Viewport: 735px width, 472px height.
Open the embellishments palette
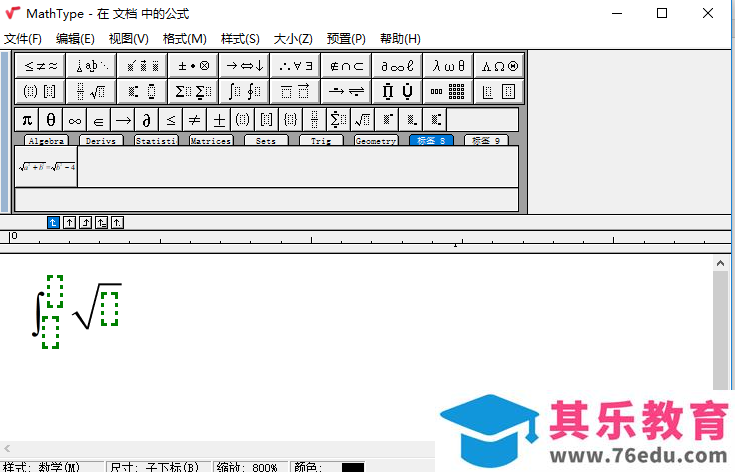pyautogui.click(x=142, y=66)
